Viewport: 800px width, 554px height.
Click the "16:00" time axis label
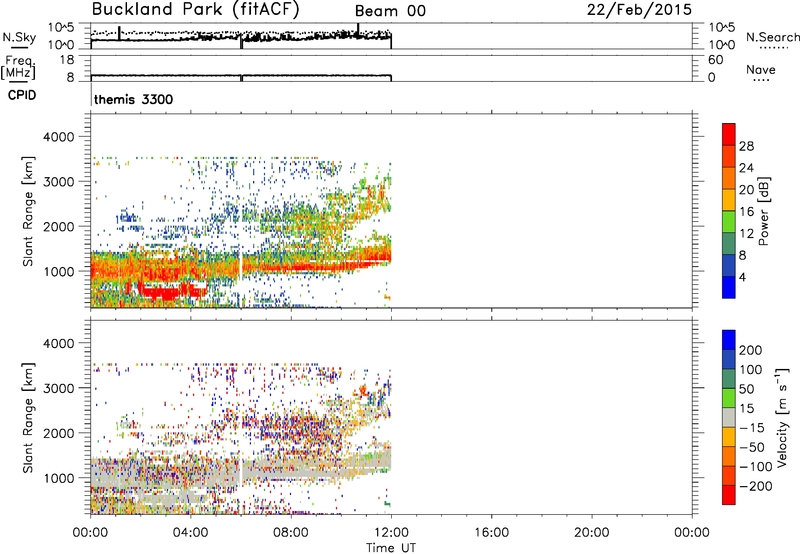[491, 533]
